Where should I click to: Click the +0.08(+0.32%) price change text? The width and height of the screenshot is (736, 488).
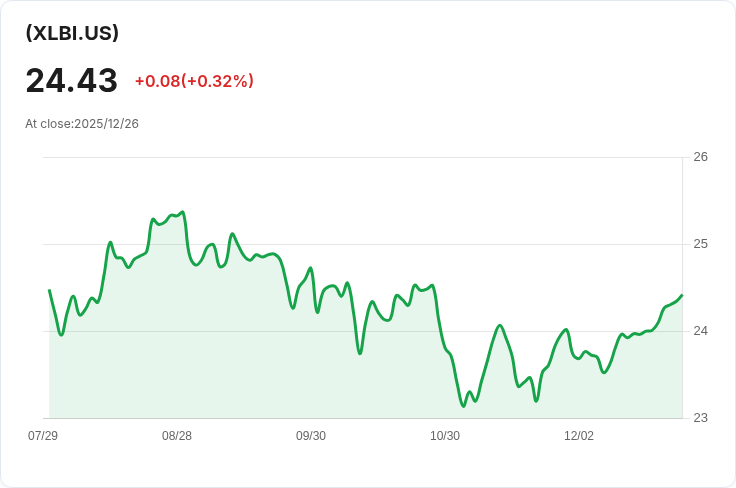194,81
